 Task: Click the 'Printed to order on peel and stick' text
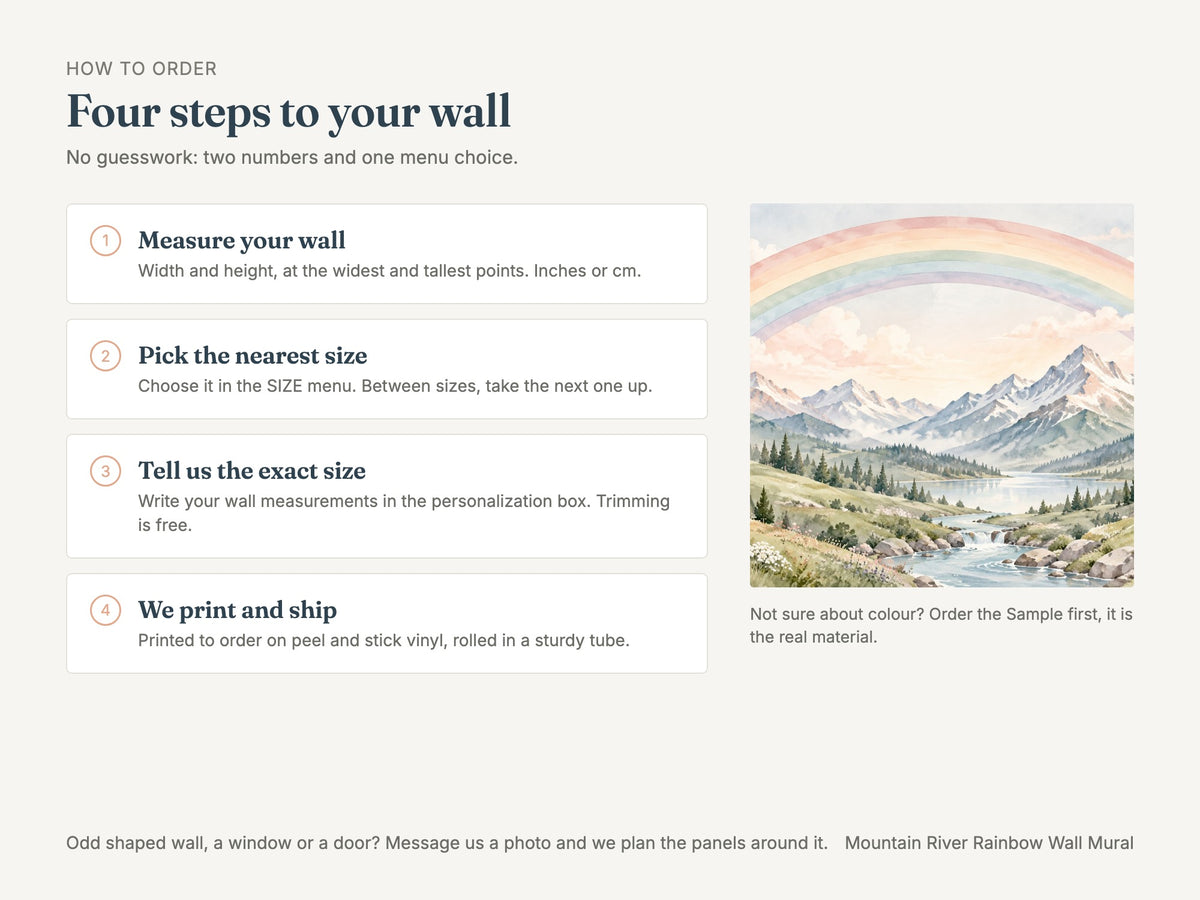point(384,640)
